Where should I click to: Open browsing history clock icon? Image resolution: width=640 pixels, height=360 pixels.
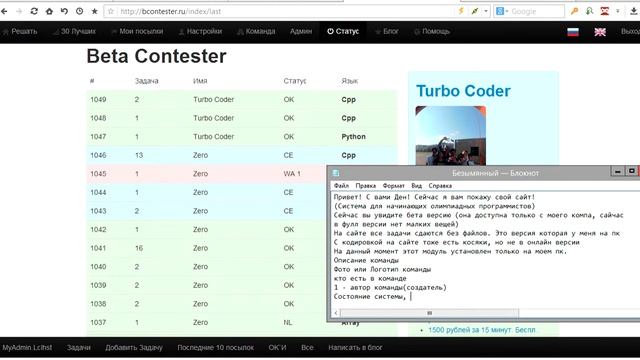(79, 11)
